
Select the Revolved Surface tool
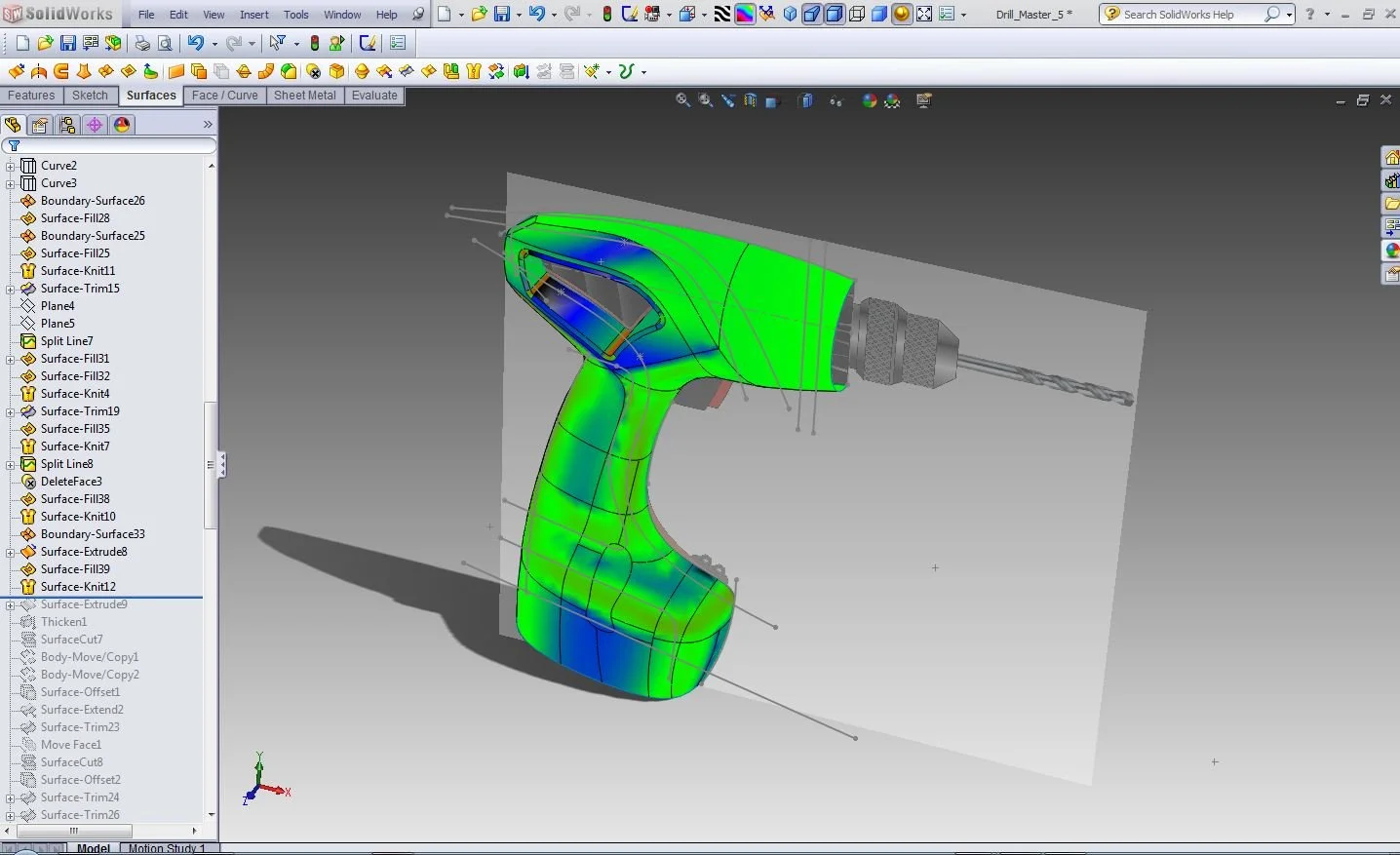(39, 71)
